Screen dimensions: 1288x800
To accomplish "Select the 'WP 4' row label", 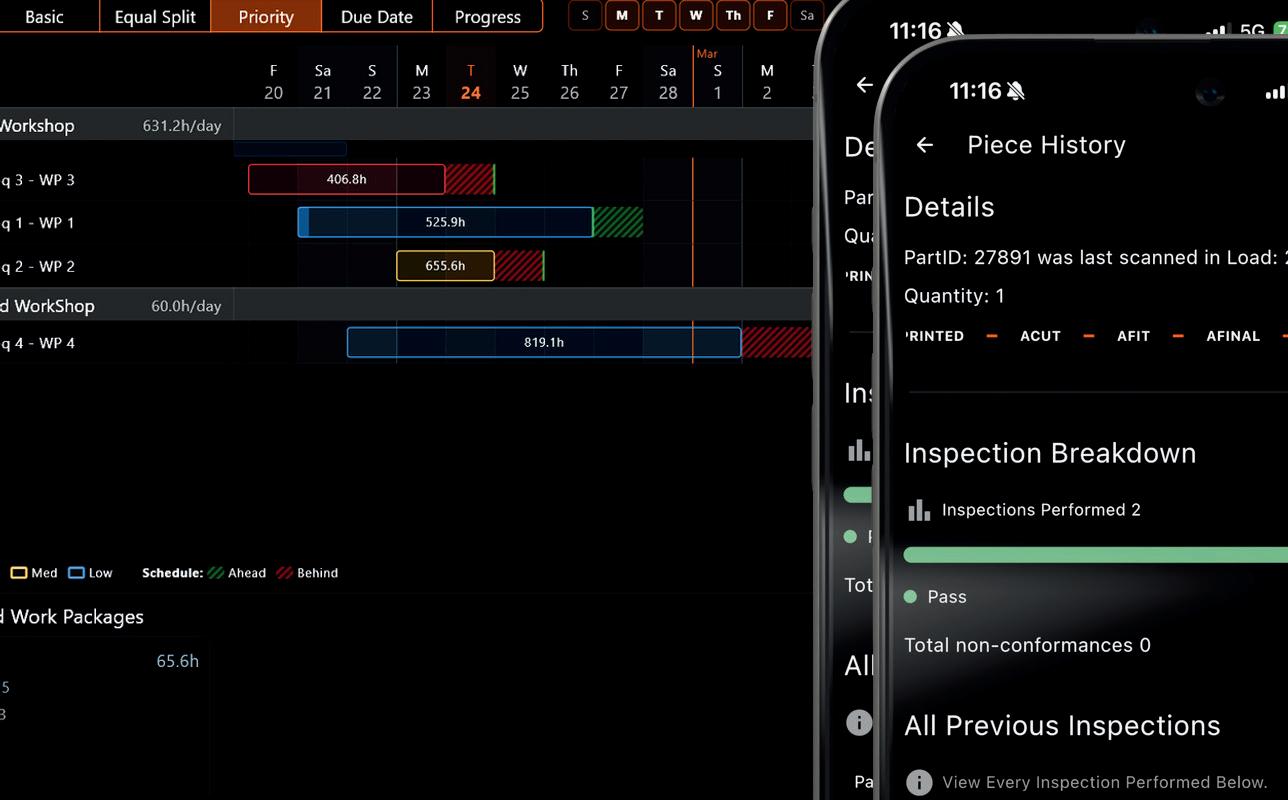I will coord(38,343).
